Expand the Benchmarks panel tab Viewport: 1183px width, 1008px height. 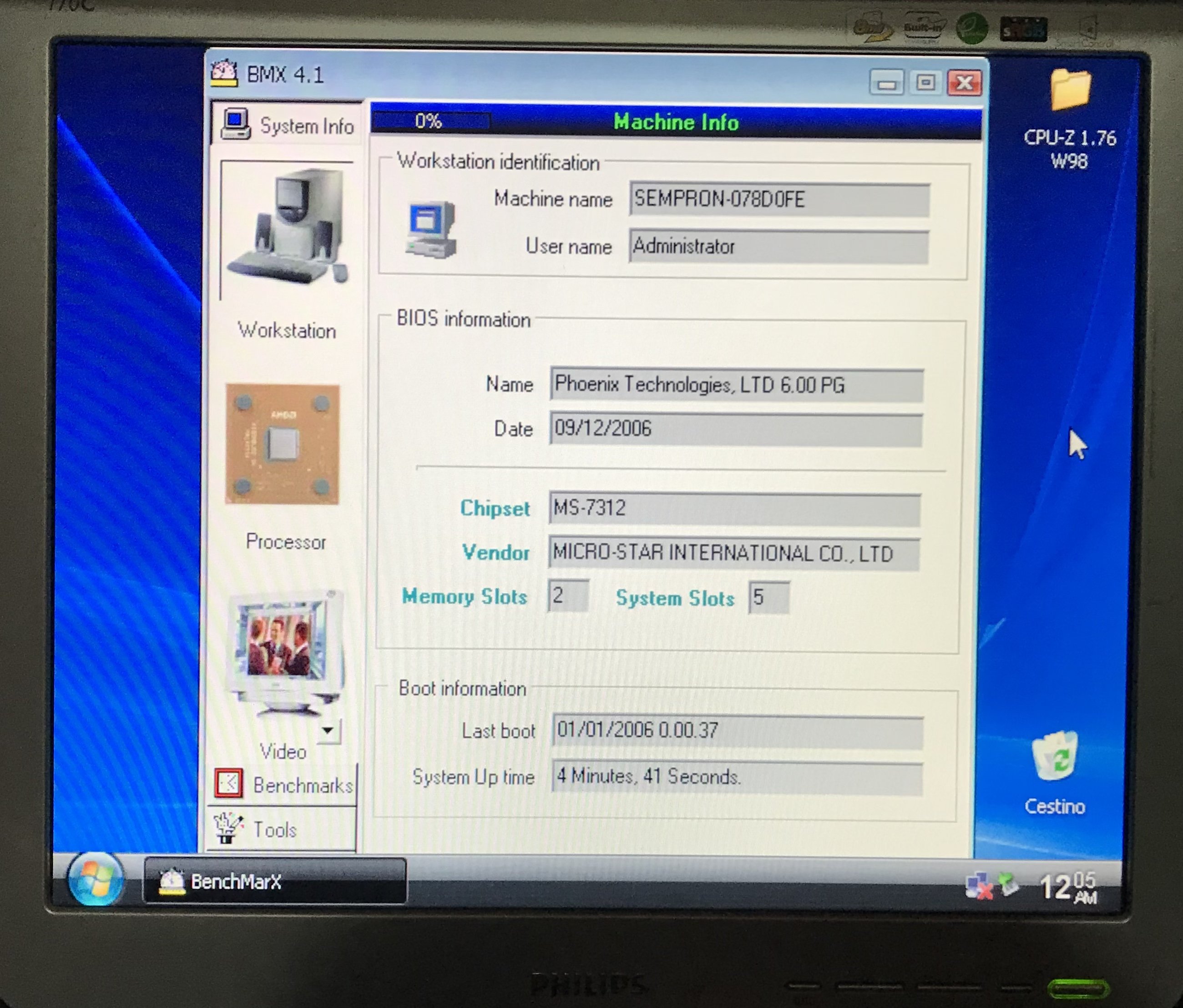[x=303, y=786]
